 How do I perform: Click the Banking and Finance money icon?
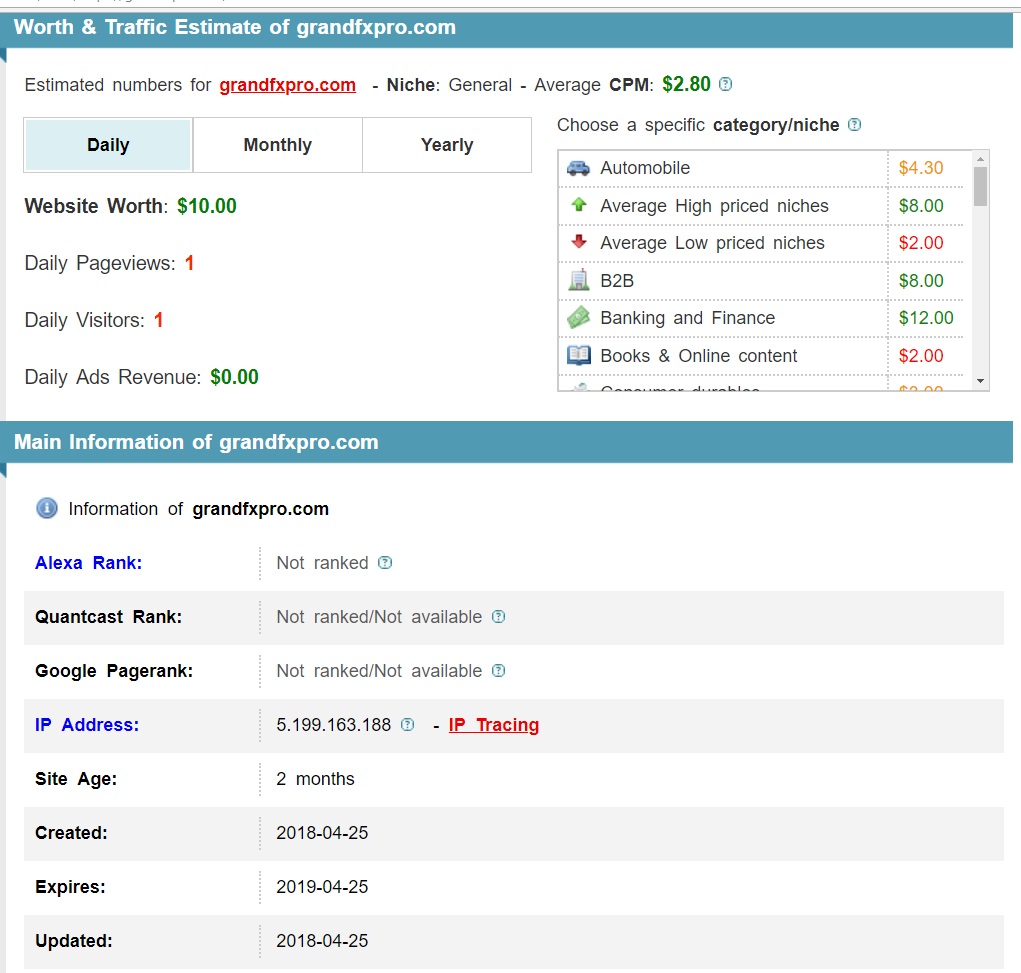click(x=578, y=318)
